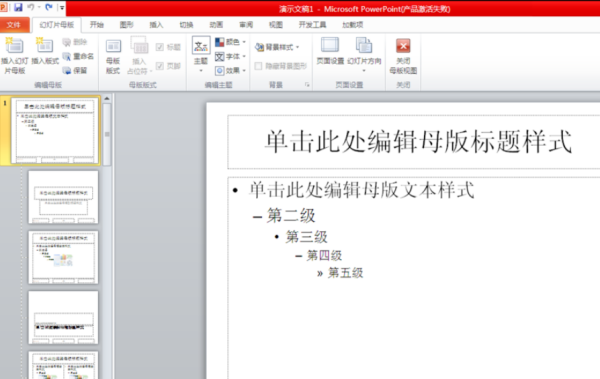
Task: Click the 关闭母版视图 red X icon
Action: (x=403, y=46)
